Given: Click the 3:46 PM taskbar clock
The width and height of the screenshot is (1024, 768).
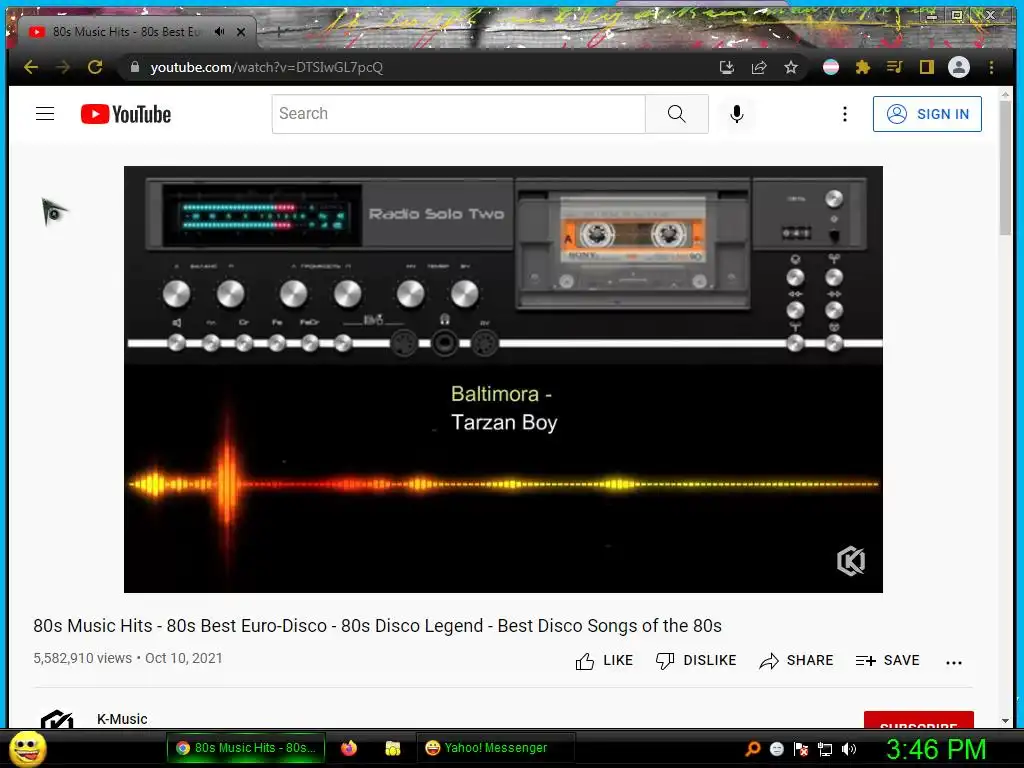Looking at the screenshot, I should click(x=936, y=749).
